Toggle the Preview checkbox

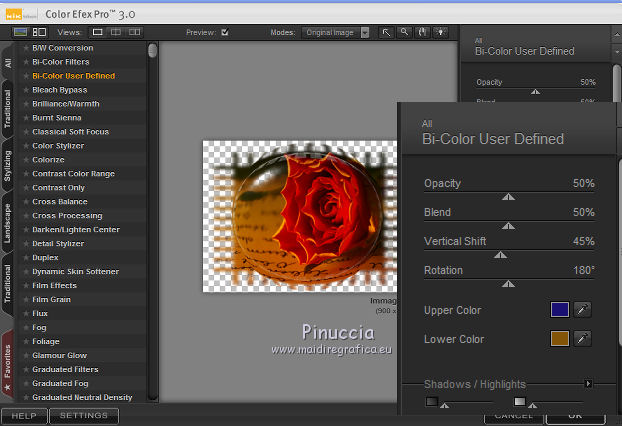pyautogui.click(x=225, y=32)
